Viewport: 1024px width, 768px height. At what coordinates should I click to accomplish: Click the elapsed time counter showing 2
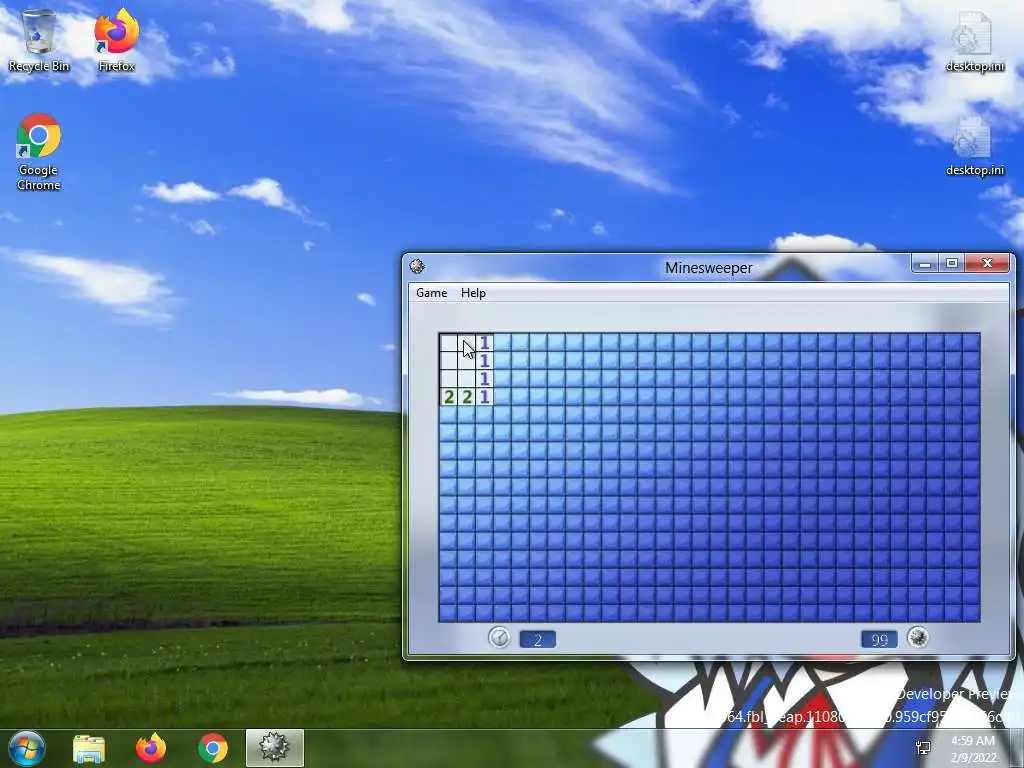537,640
